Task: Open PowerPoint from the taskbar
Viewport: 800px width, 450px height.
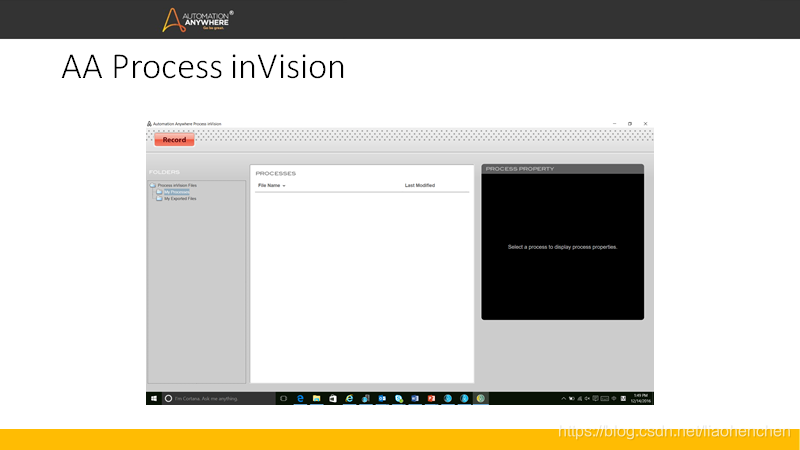Action: [431, 398]
